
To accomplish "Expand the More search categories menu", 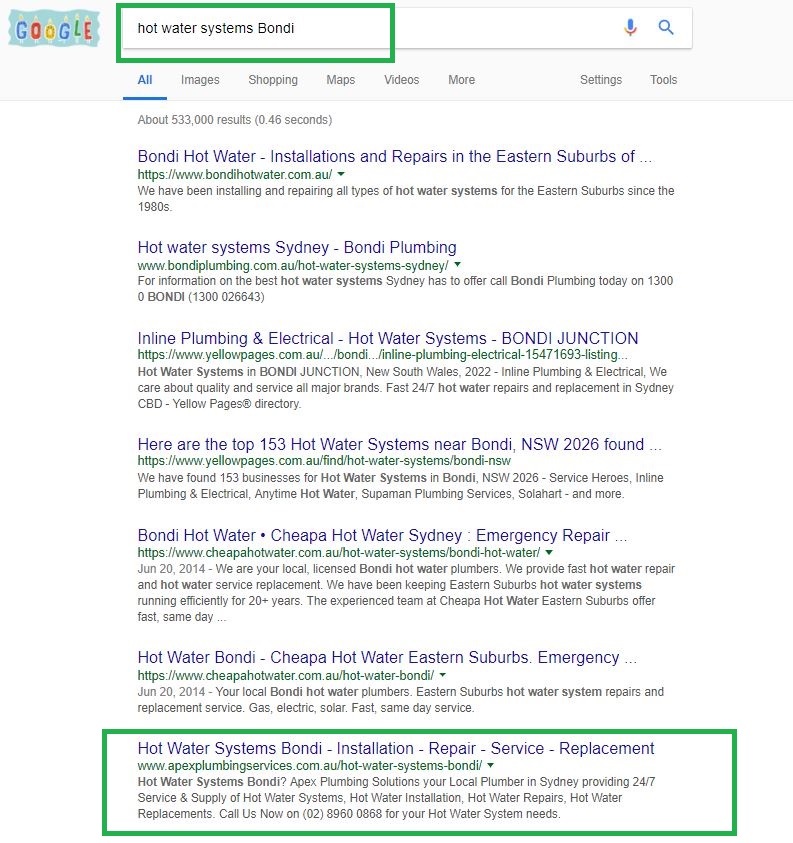I will (461, 80).
